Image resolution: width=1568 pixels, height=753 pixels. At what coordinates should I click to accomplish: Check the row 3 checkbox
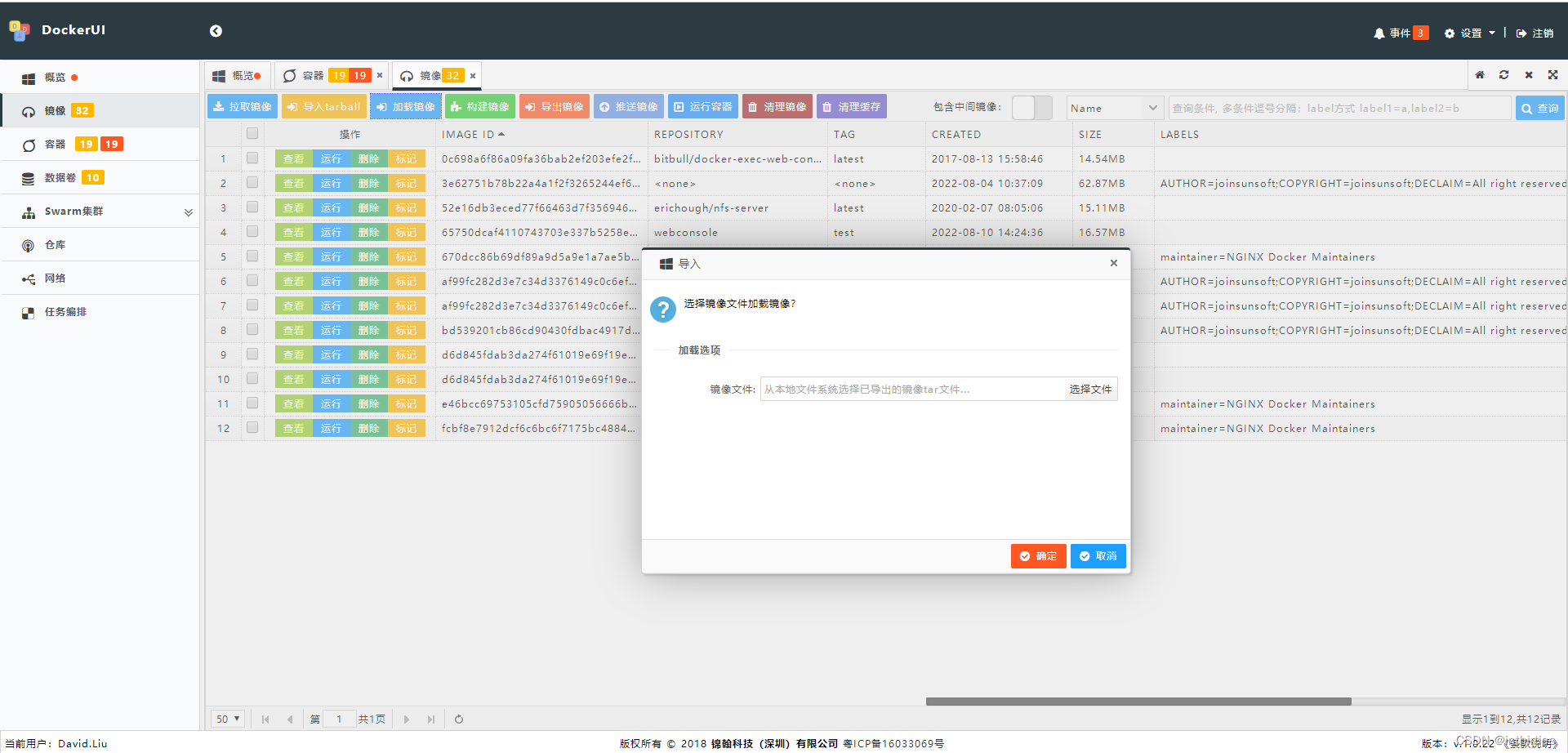pos(252,207)
